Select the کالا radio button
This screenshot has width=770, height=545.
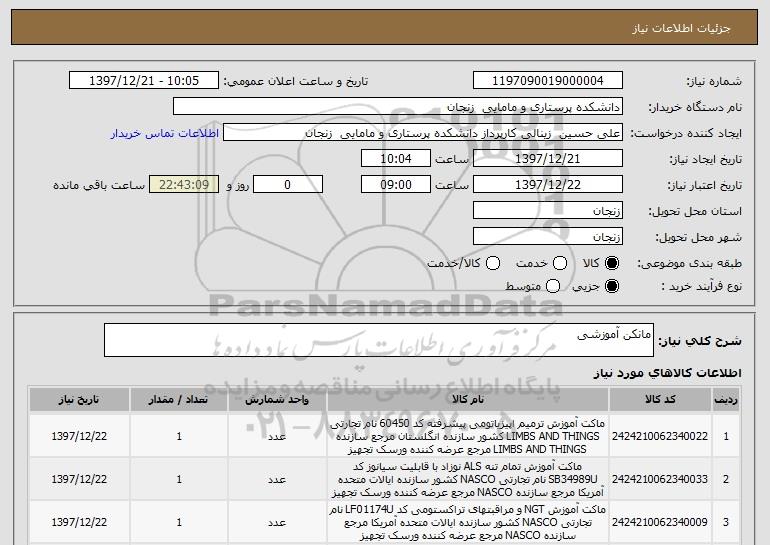(611, 263)
